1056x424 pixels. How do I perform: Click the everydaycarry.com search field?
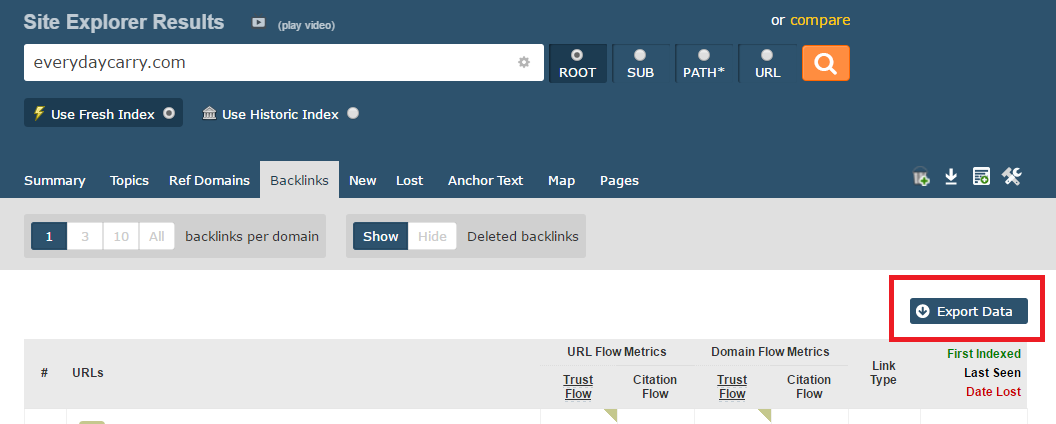[284, 63]
